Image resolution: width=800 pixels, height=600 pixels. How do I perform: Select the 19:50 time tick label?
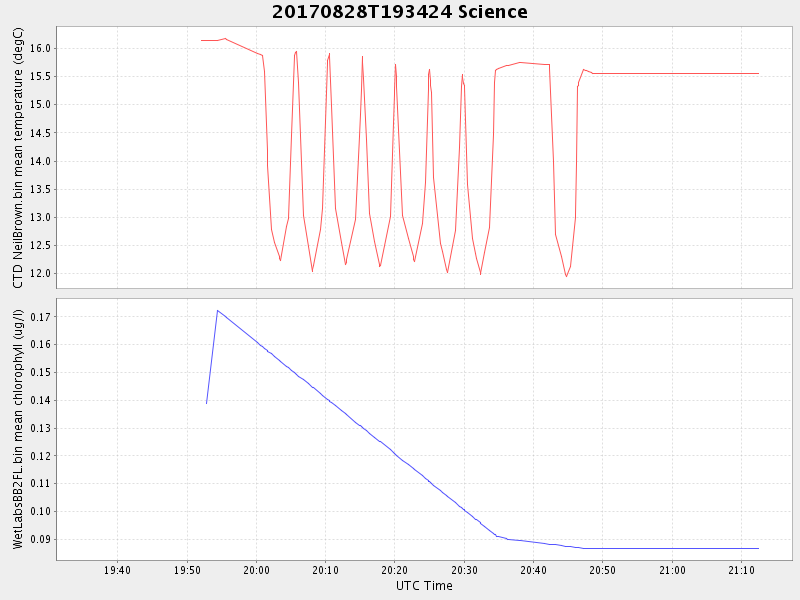point(187,570)
